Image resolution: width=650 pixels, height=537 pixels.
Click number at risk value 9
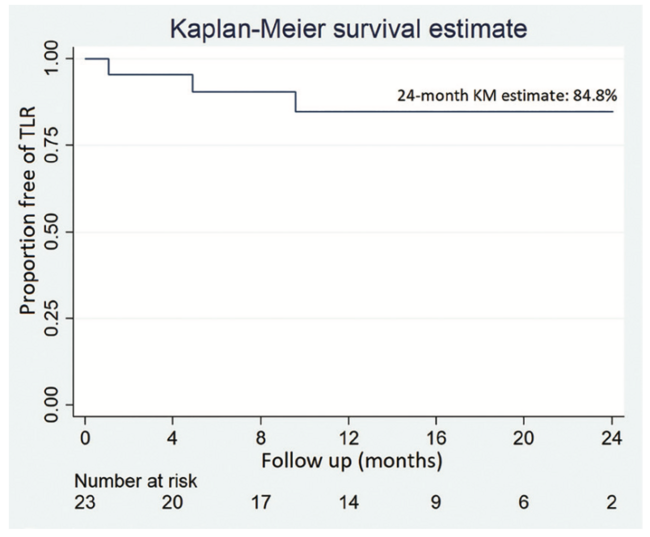click(x=436, y=503)
